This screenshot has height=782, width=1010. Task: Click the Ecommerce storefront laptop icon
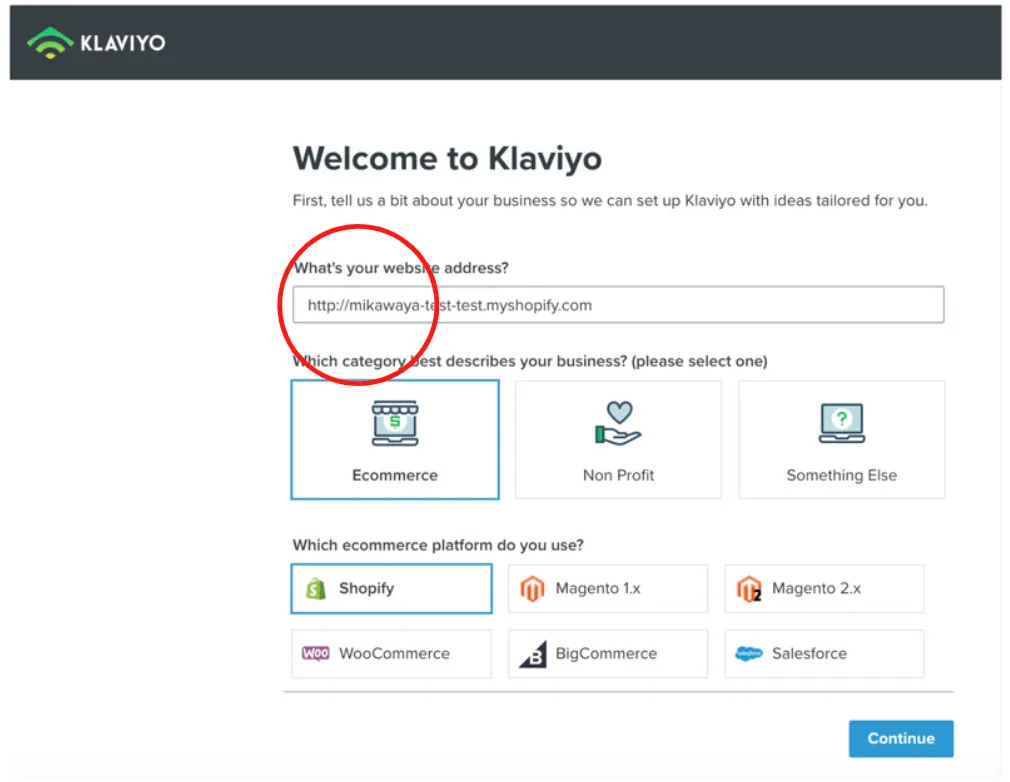(395, 423)
